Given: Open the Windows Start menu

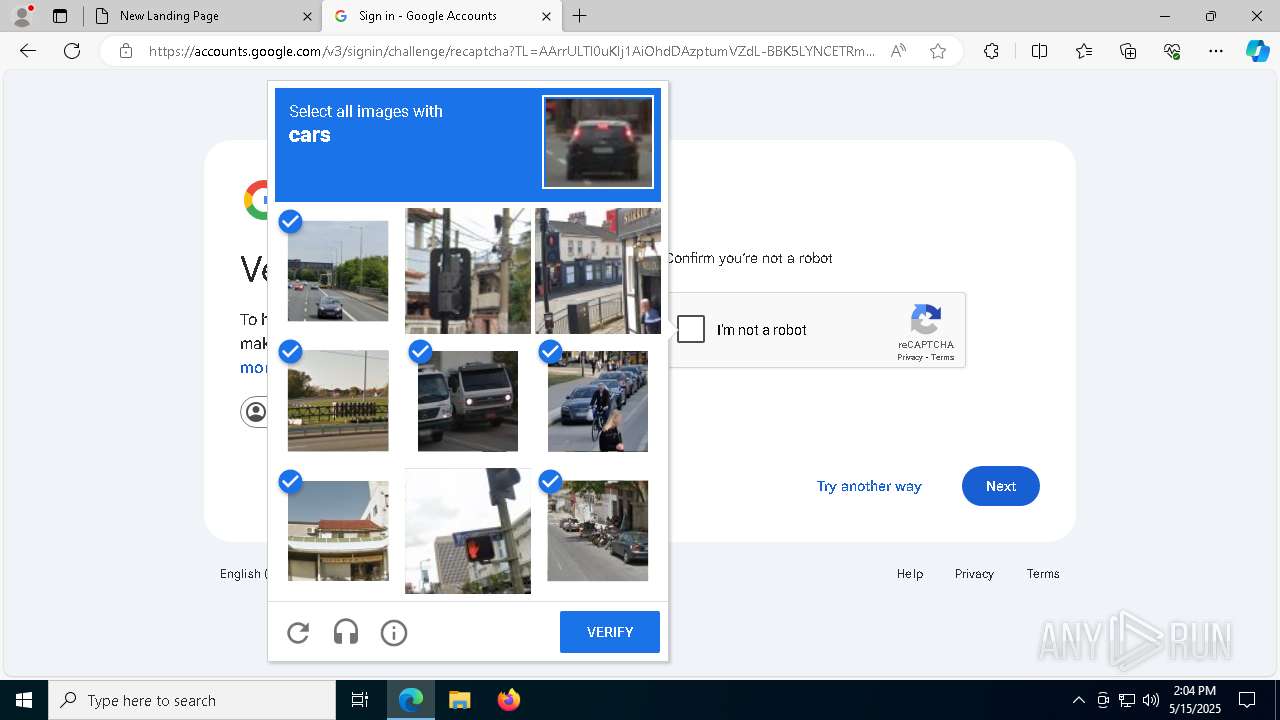Looking at the screenshot, I should (24, 700).
